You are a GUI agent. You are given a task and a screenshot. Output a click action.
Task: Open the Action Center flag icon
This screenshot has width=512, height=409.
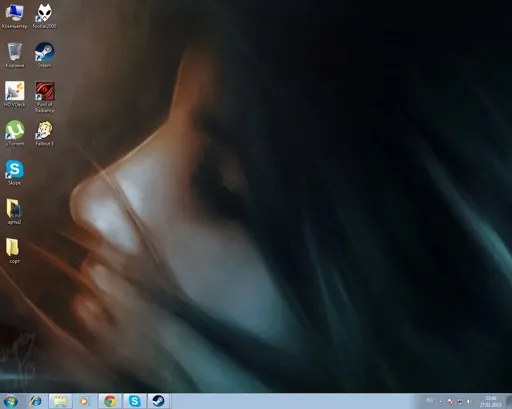coord(450,402)
